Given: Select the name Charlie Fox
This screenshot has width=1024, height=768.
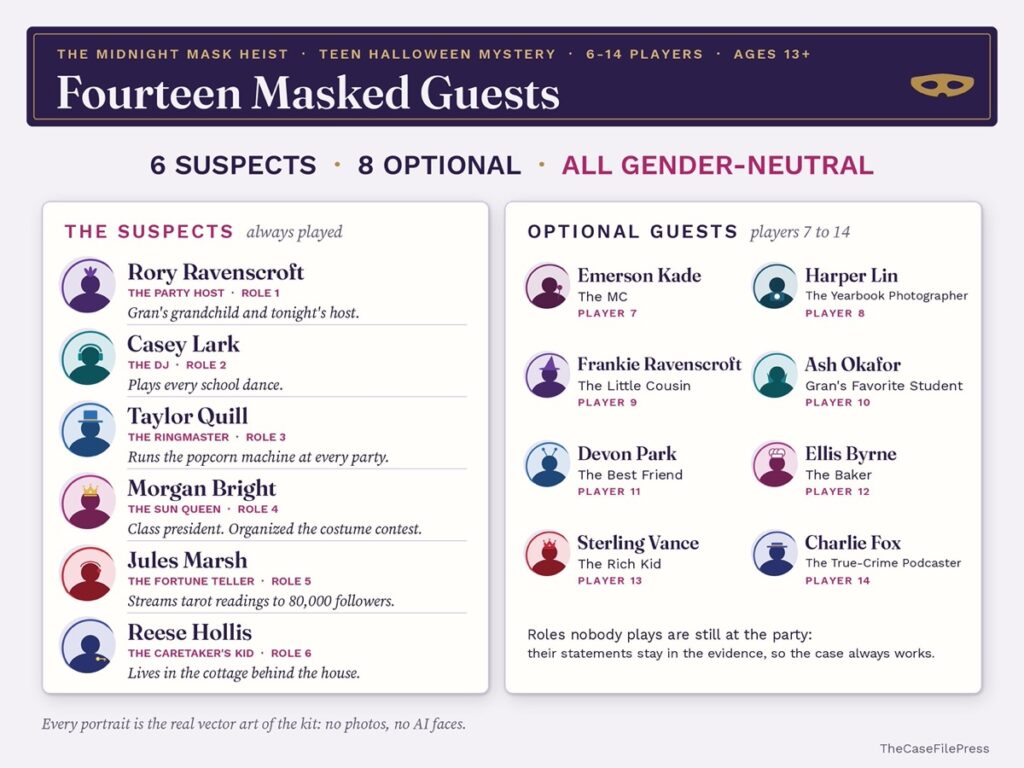Looking at the screenshot, I should tap(853, 543).
